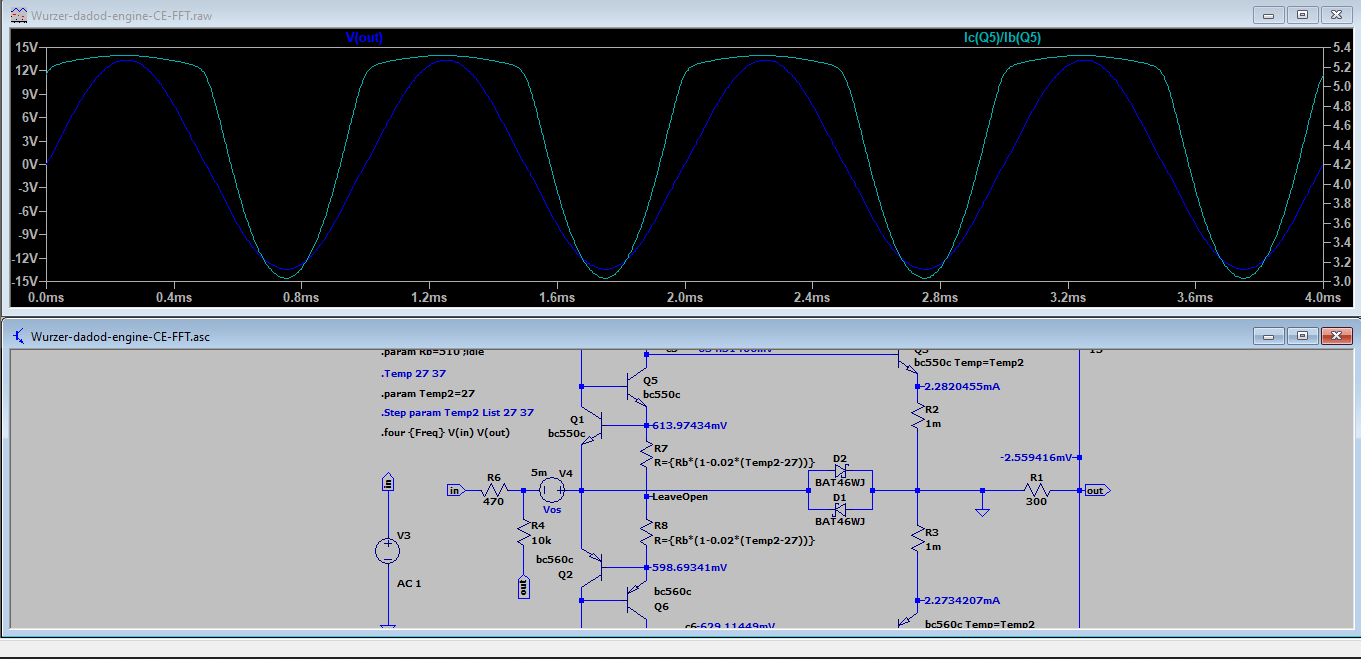This screenshot has width=1361, height=659.
Task: Click the 0V label on left axis
Action: coord(30,164)
